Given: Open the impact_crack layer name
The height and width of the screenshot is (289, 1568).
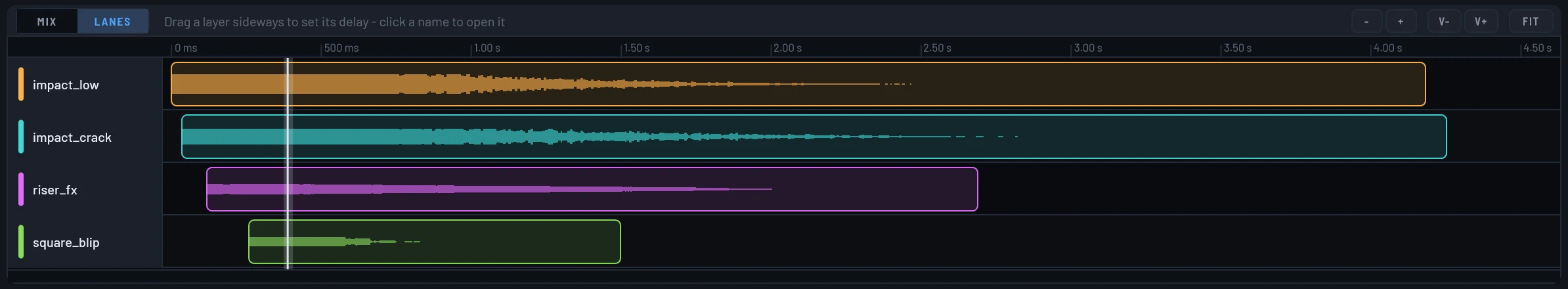Looking at the screenshot, I should point(72,137).
